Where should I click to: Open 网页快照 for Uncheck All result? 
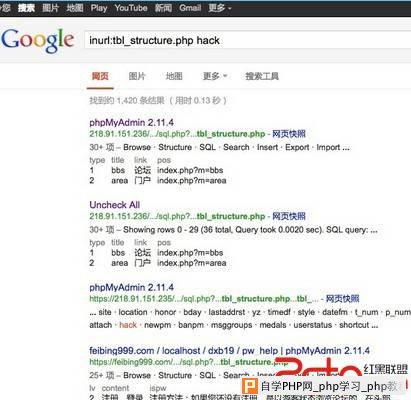click(289, 216)
